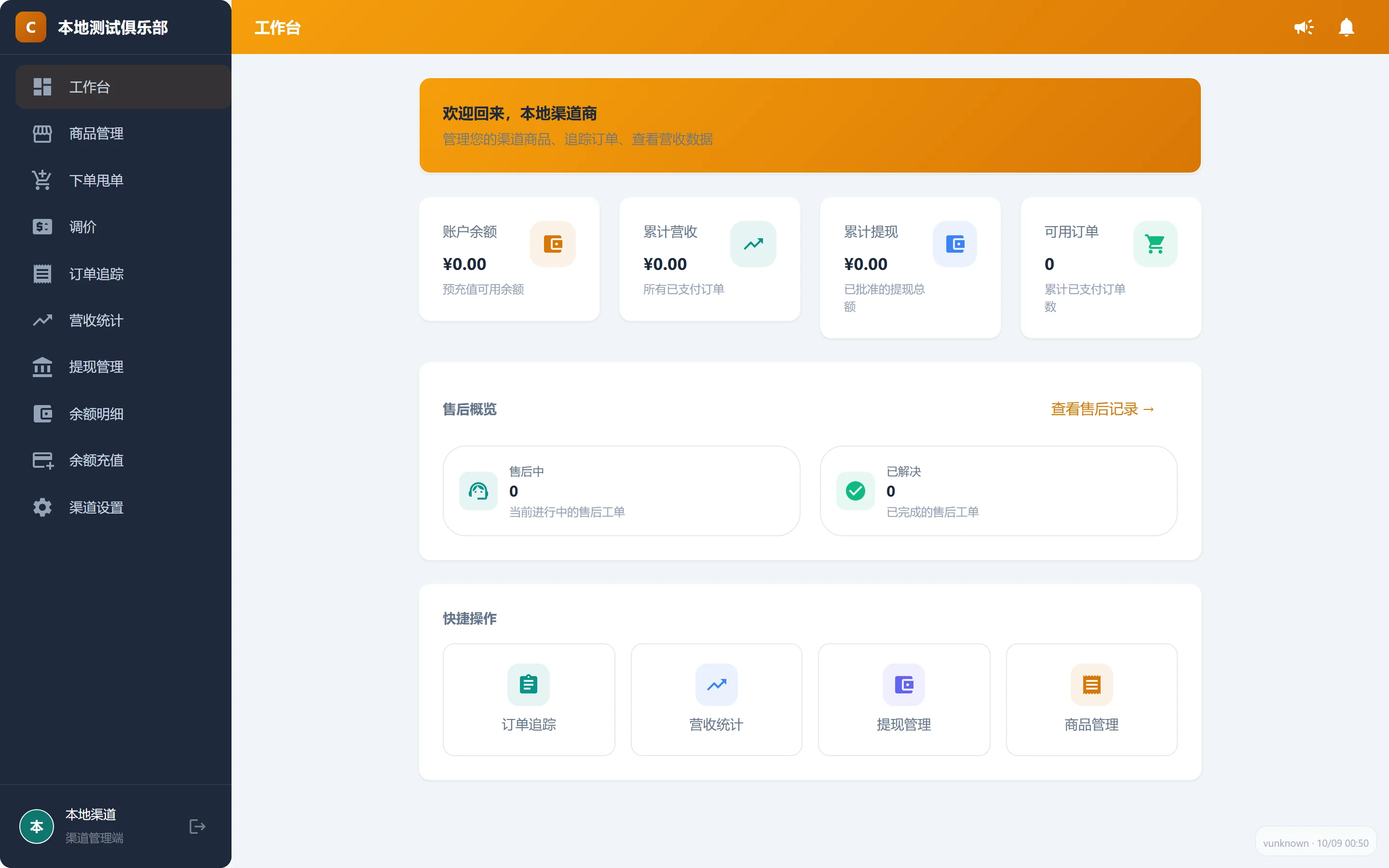Open 商品管理 in the sidebar
1389x868 pixels.
123,134
